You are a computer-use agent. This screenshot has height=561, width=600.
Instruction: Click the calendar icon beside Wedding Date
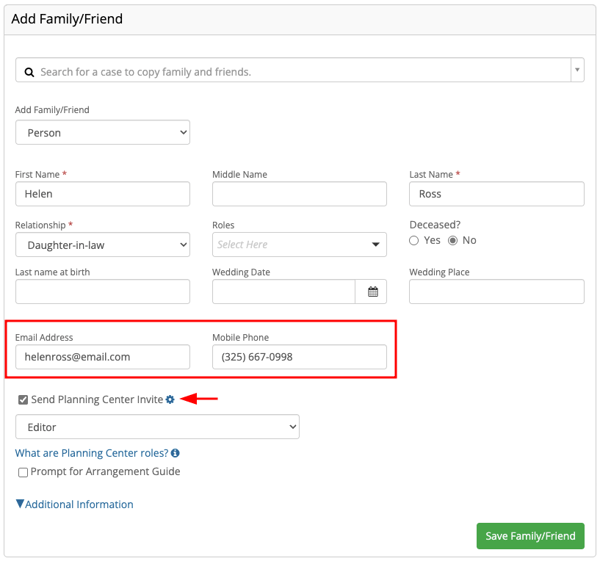coord(372,292)
